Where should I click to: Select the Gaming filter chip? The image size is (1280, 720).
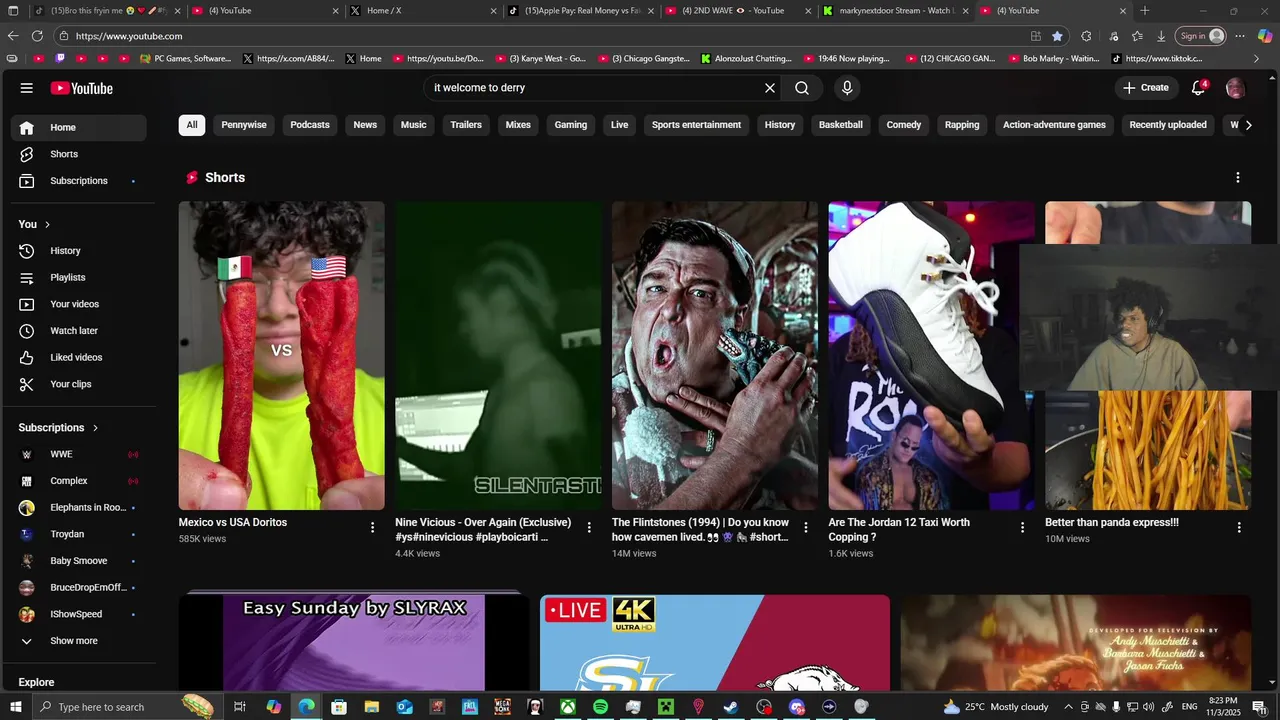571,125
